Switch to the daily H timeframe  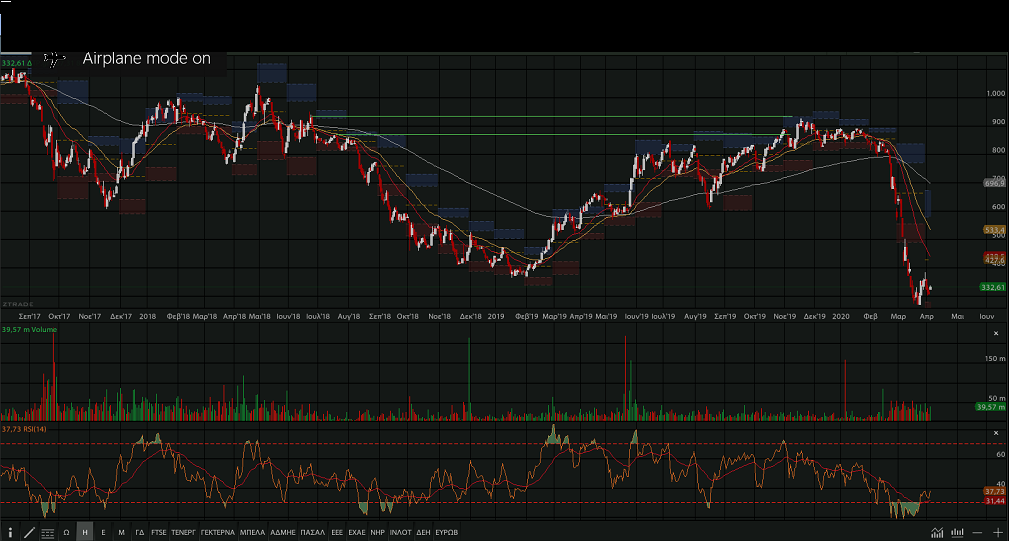point(85,532)
